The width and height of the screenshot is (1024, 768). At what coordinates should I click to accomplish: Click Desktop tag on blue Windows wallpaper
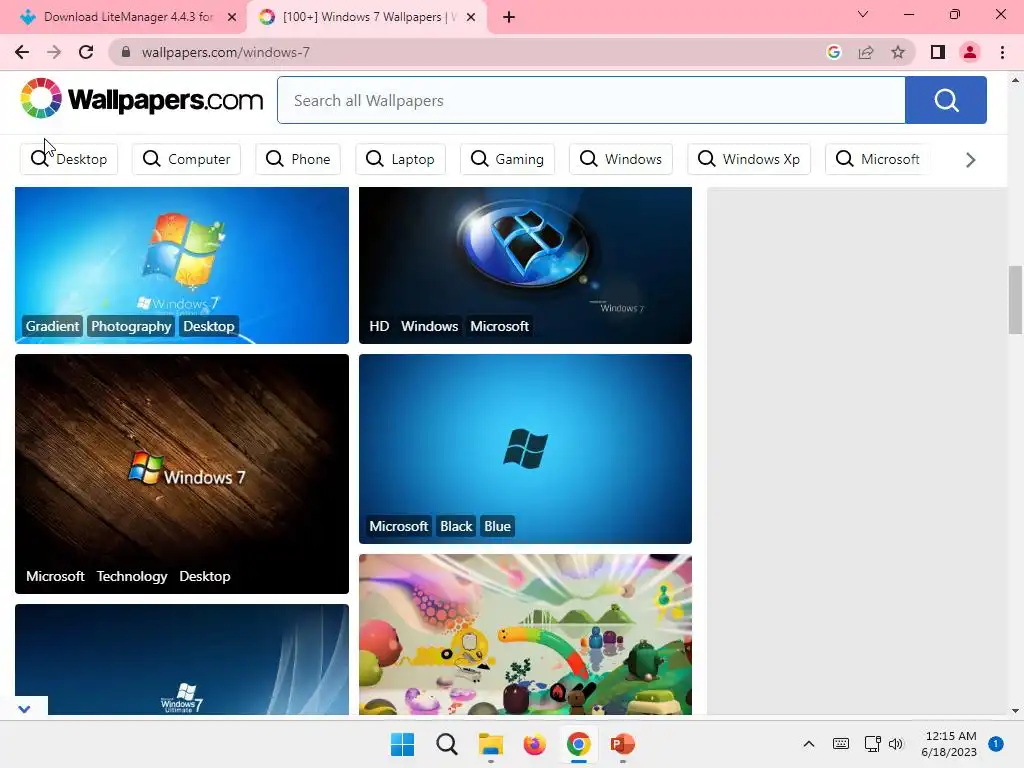[x=208, y=326]
